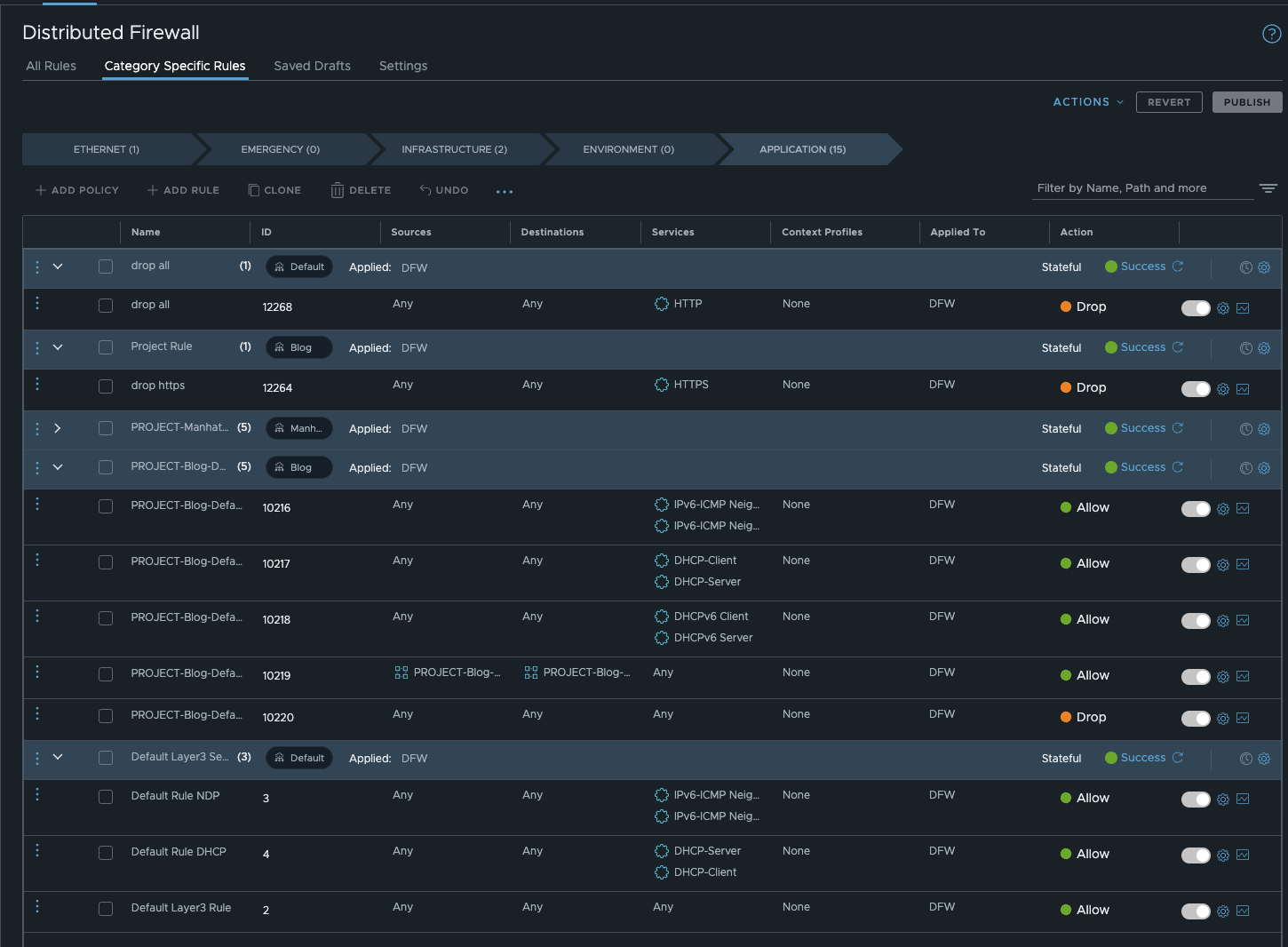
Task: Expand the PROJECT-Manhat policy section
Action: point(58,427)
